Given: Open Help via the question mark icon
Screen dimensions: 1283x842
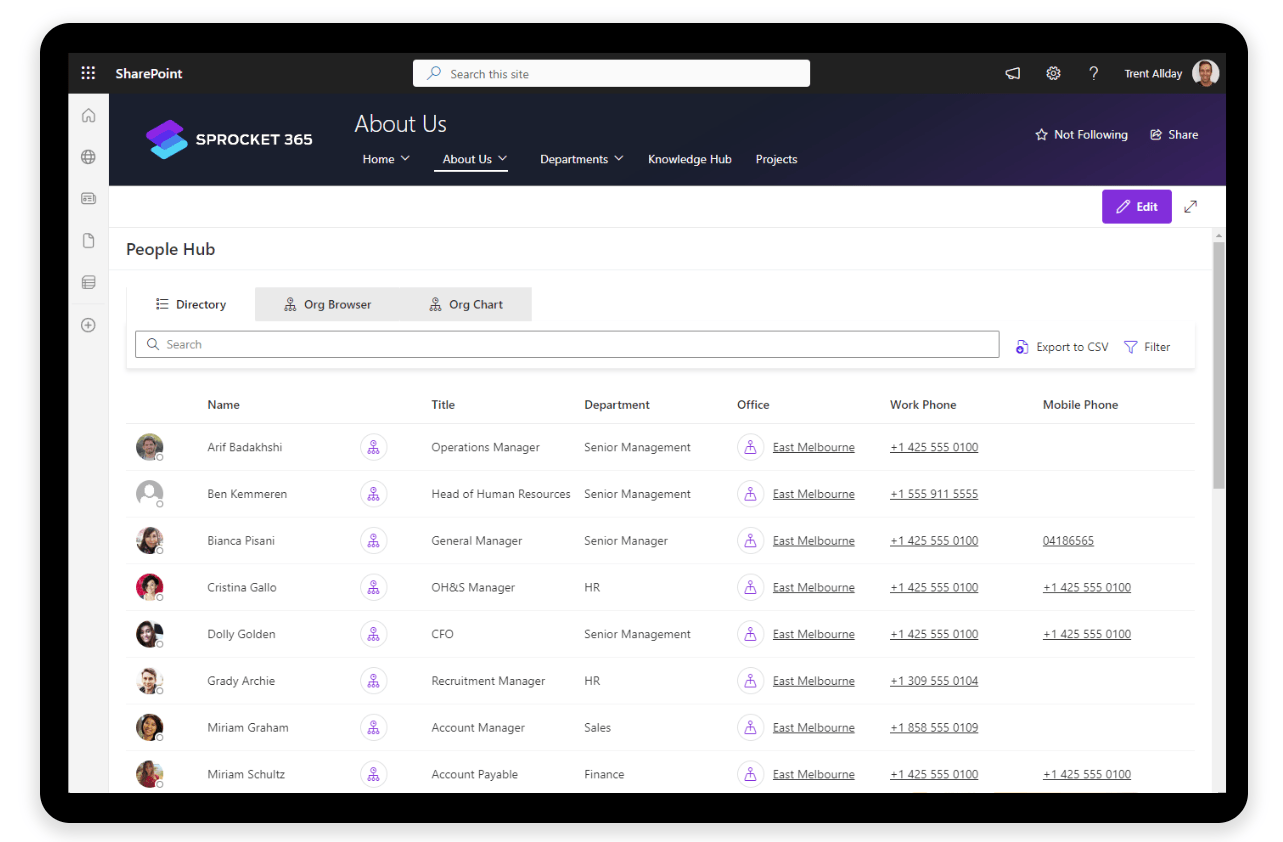Looking at the screenshot, I should pos(1093,73).
